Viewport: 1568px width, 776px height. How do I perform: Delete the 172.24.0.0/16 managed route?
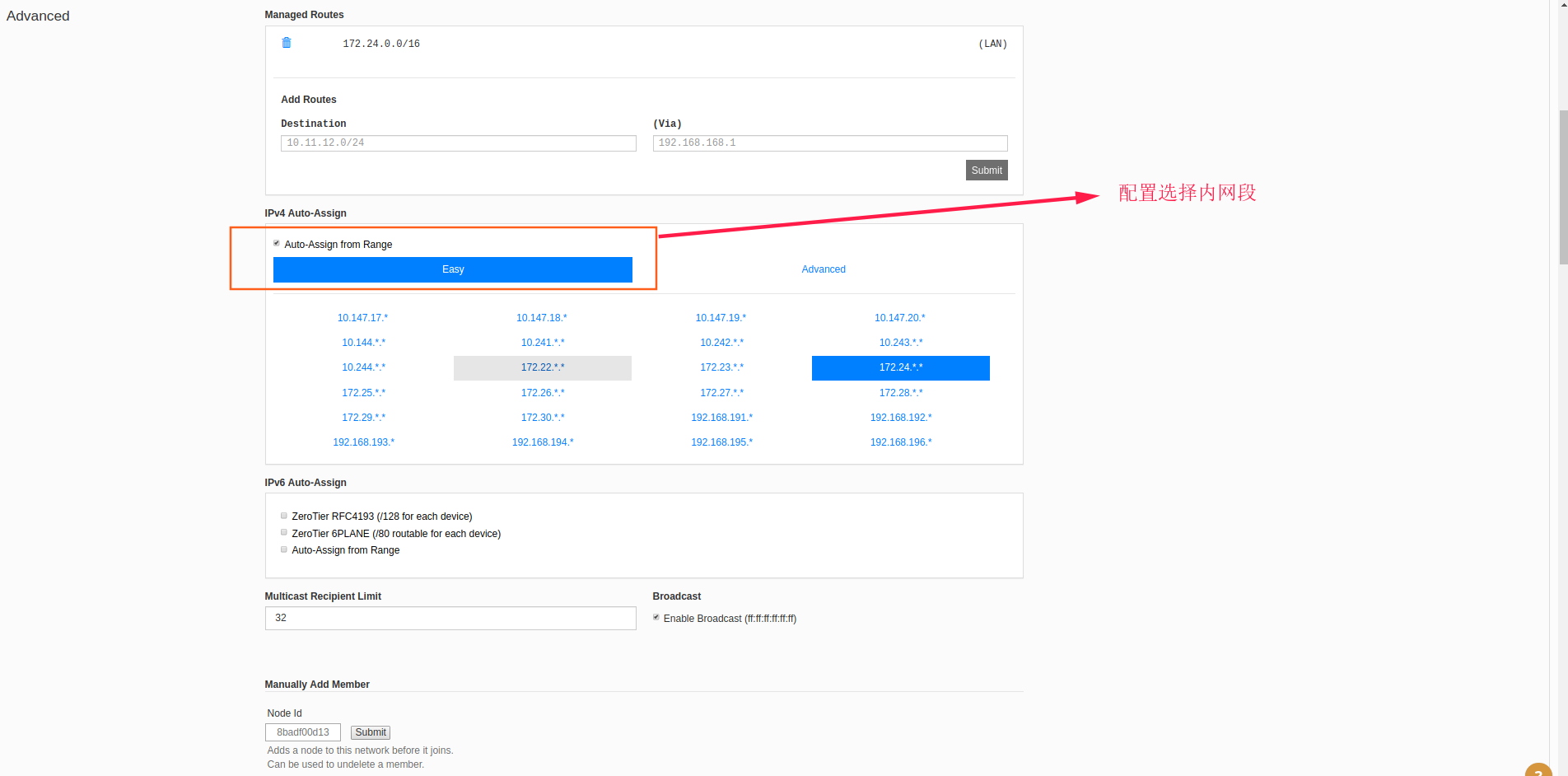point(287,43)
